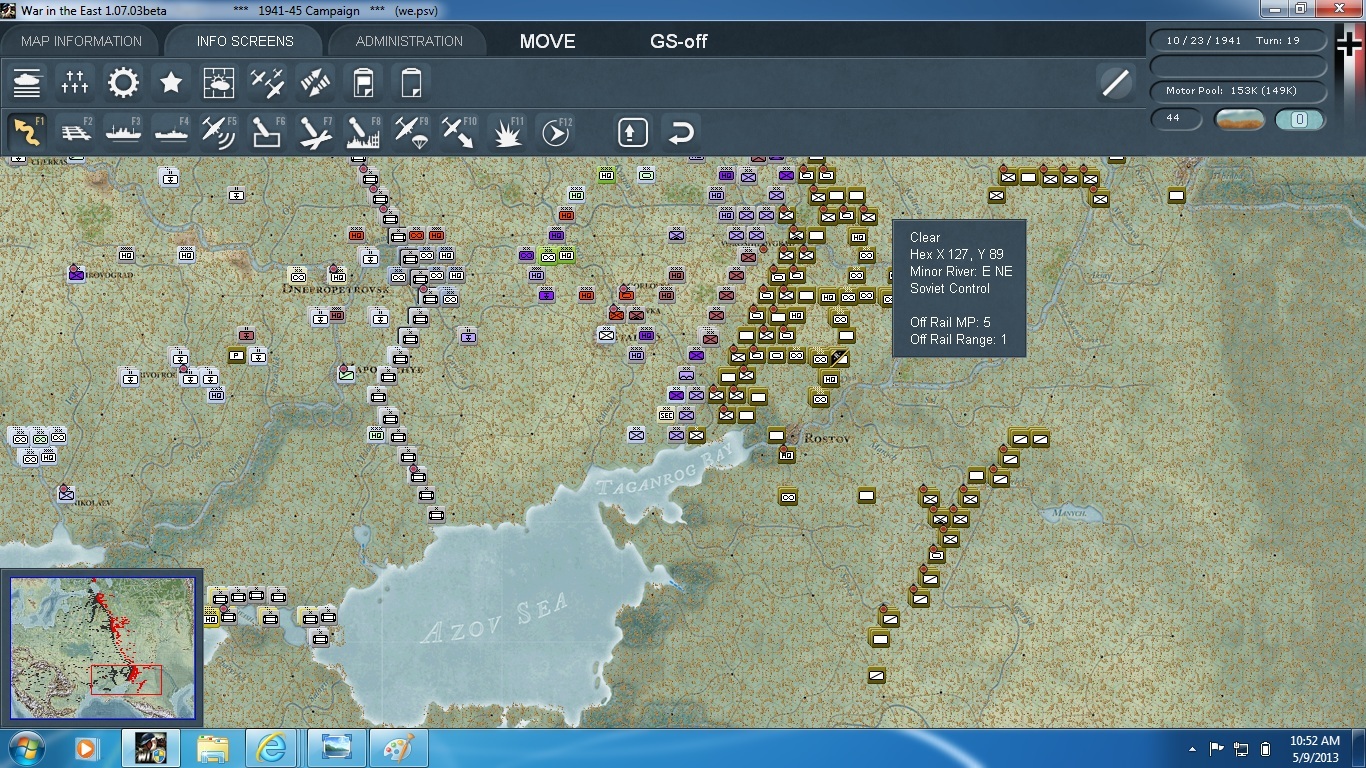Select F3 naval transport ship mode
The width and height of the screenshot is (1366, 768).
(123, 132)
